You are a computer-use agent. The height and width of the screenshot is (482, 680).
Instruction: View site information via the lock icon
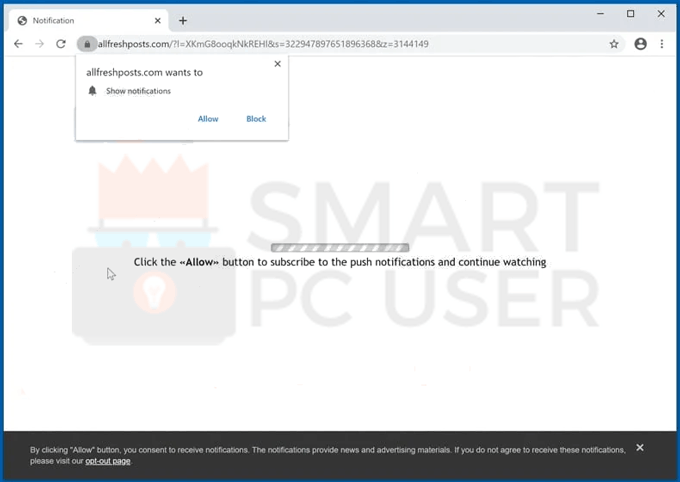coord(87,44)
